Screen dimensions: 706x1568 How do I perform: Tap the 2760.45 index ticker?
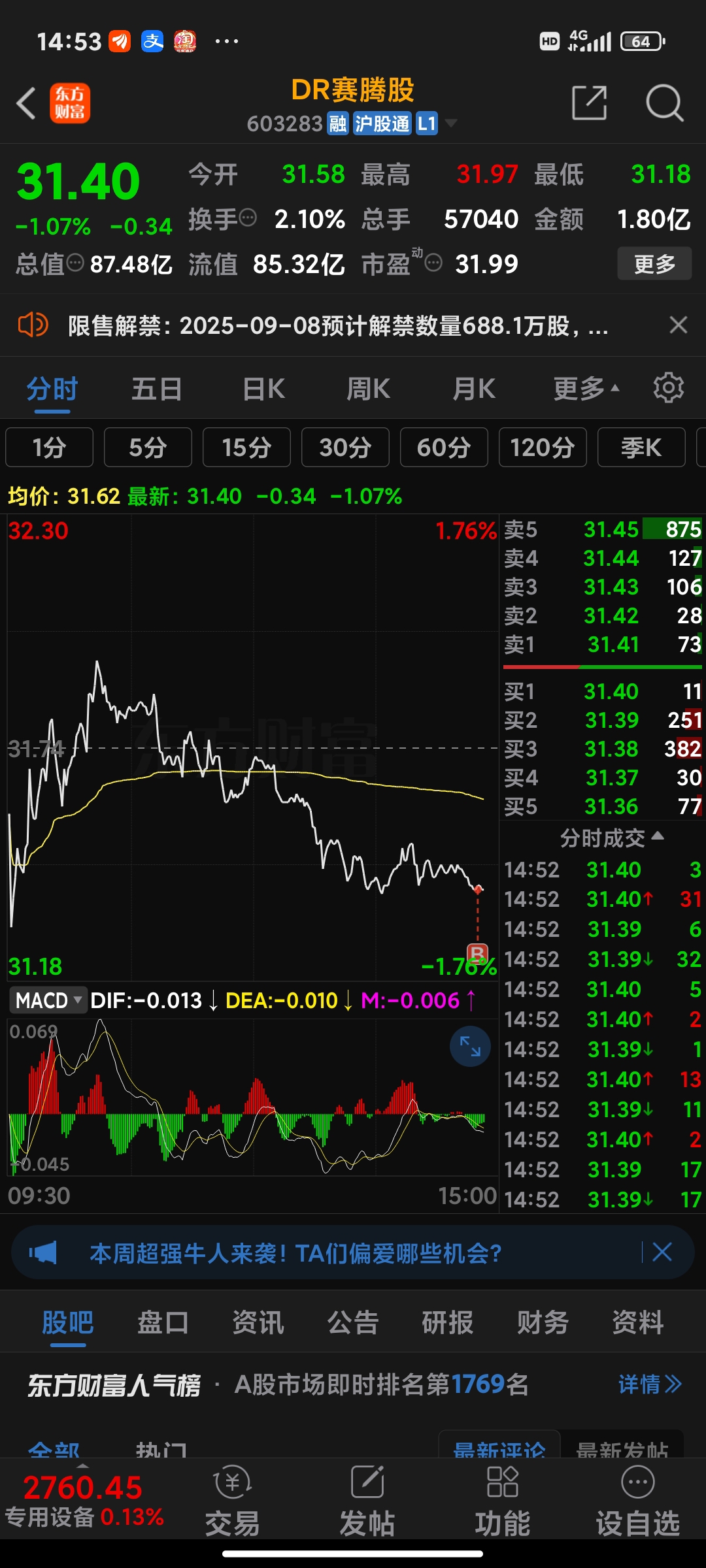(83, 1488)
